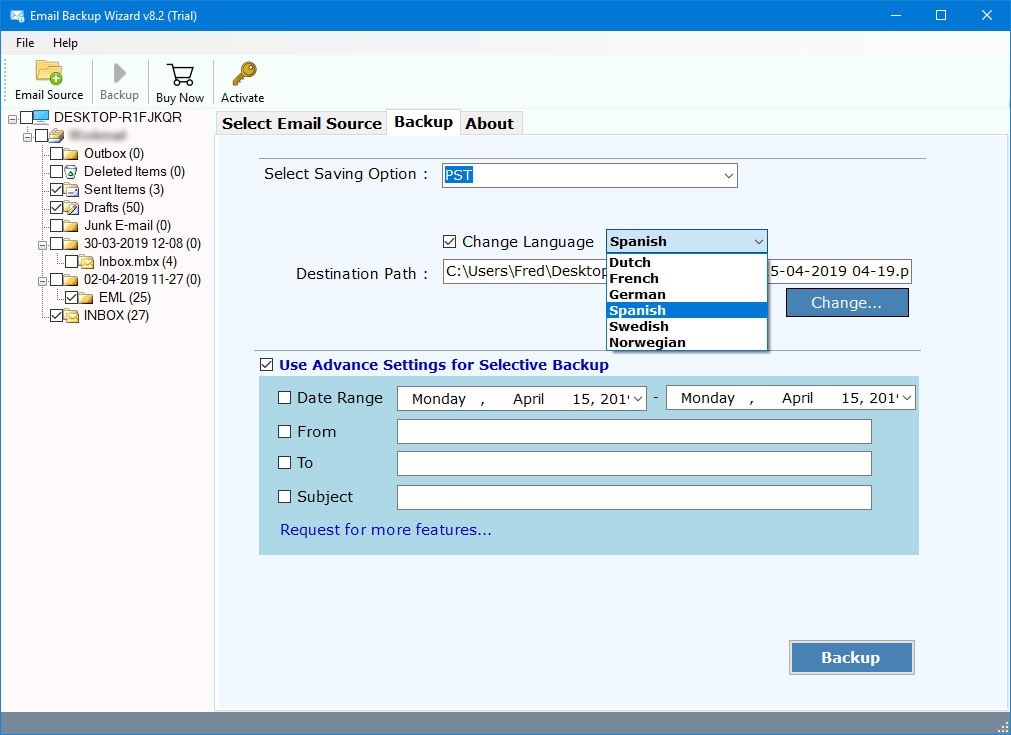The width and height of the screenshot is (1011, 735).
Task: Collapse the Spanish language dropdown arrow
Action: click(x=759, y=242)
